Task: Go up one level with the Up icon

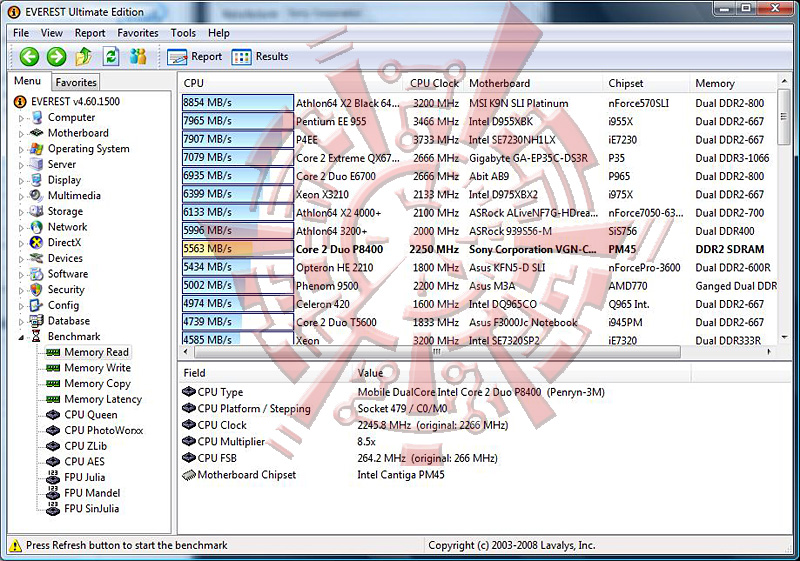Action: coord(84,56)
